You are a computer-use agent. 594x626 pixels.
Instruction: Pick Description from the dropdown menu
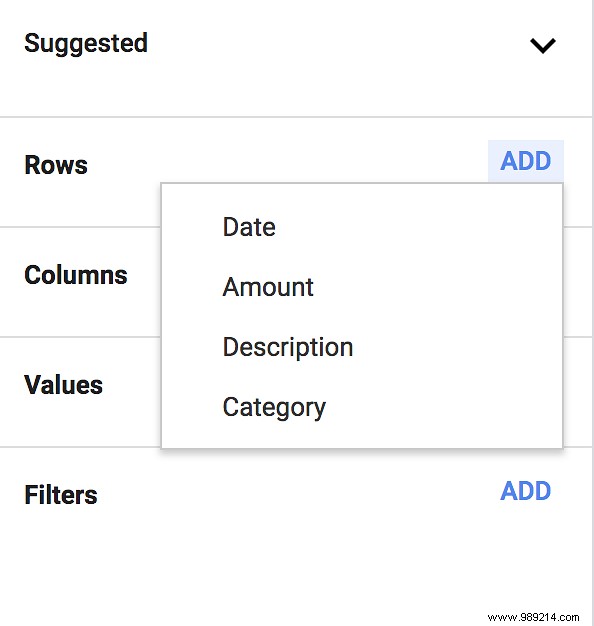coord(362,347)
